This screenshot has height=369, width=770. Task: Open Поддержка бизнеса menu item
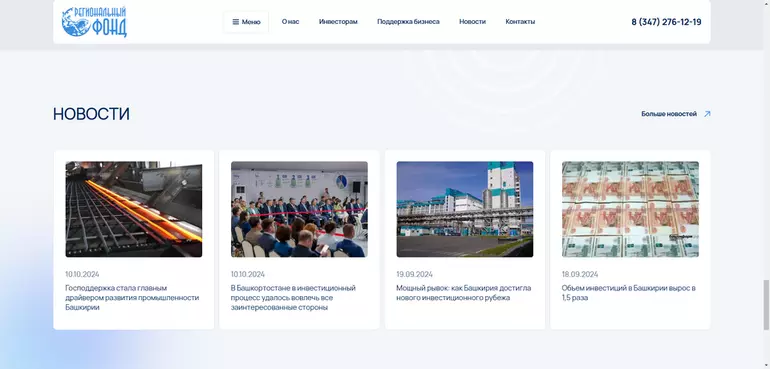pos(408,22)
